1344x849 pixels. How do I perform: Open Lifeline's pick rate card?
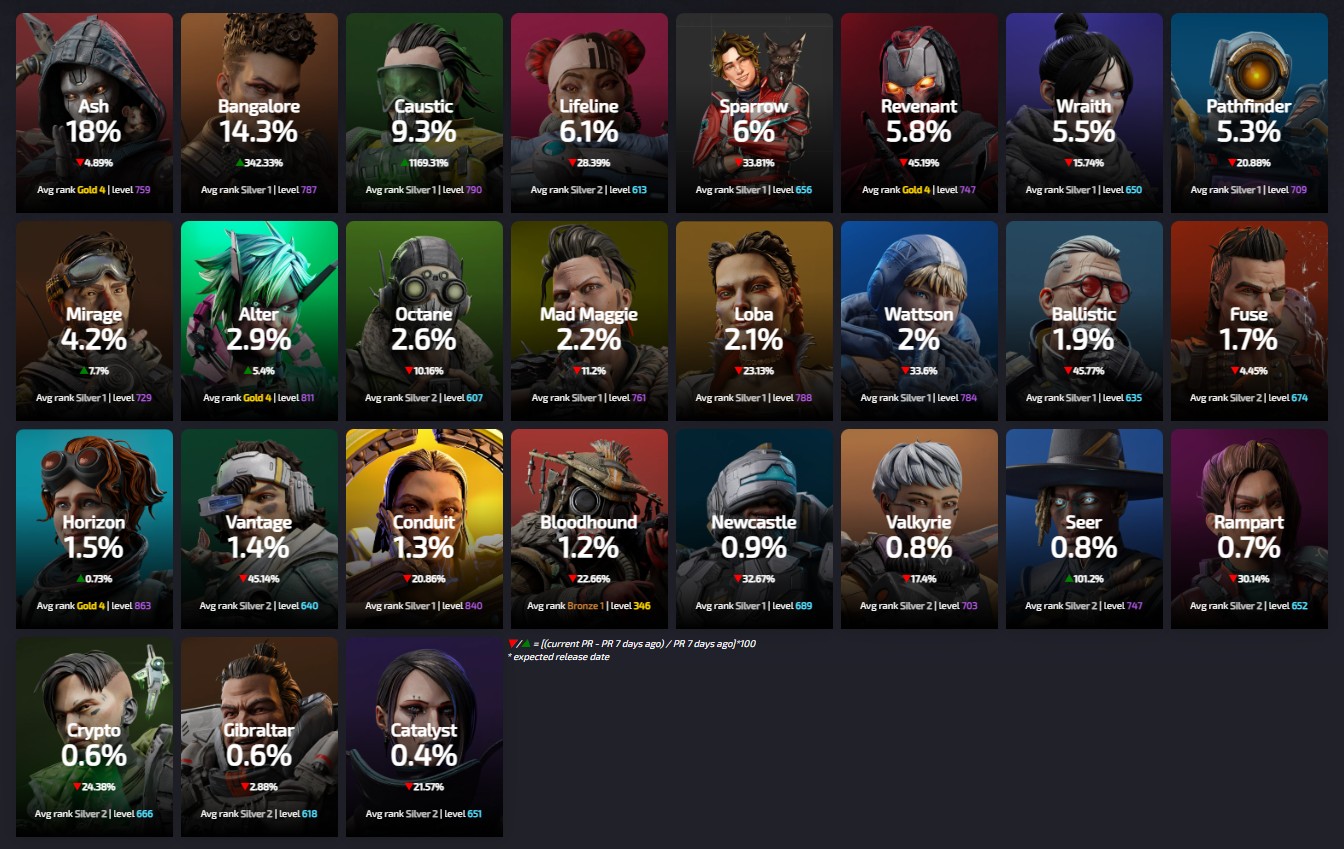[x=589, y=113]
